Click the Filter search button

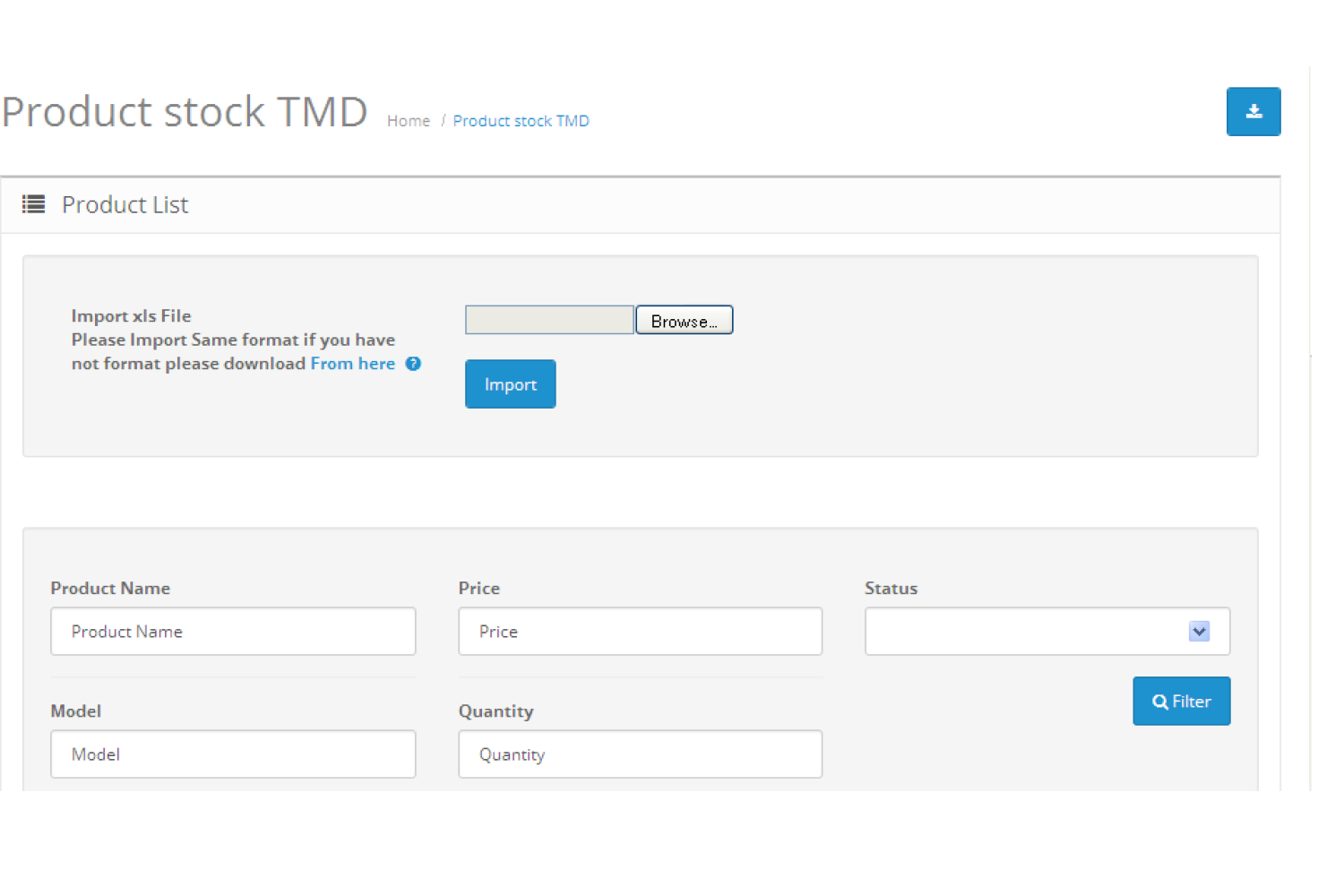point(1181,701)
